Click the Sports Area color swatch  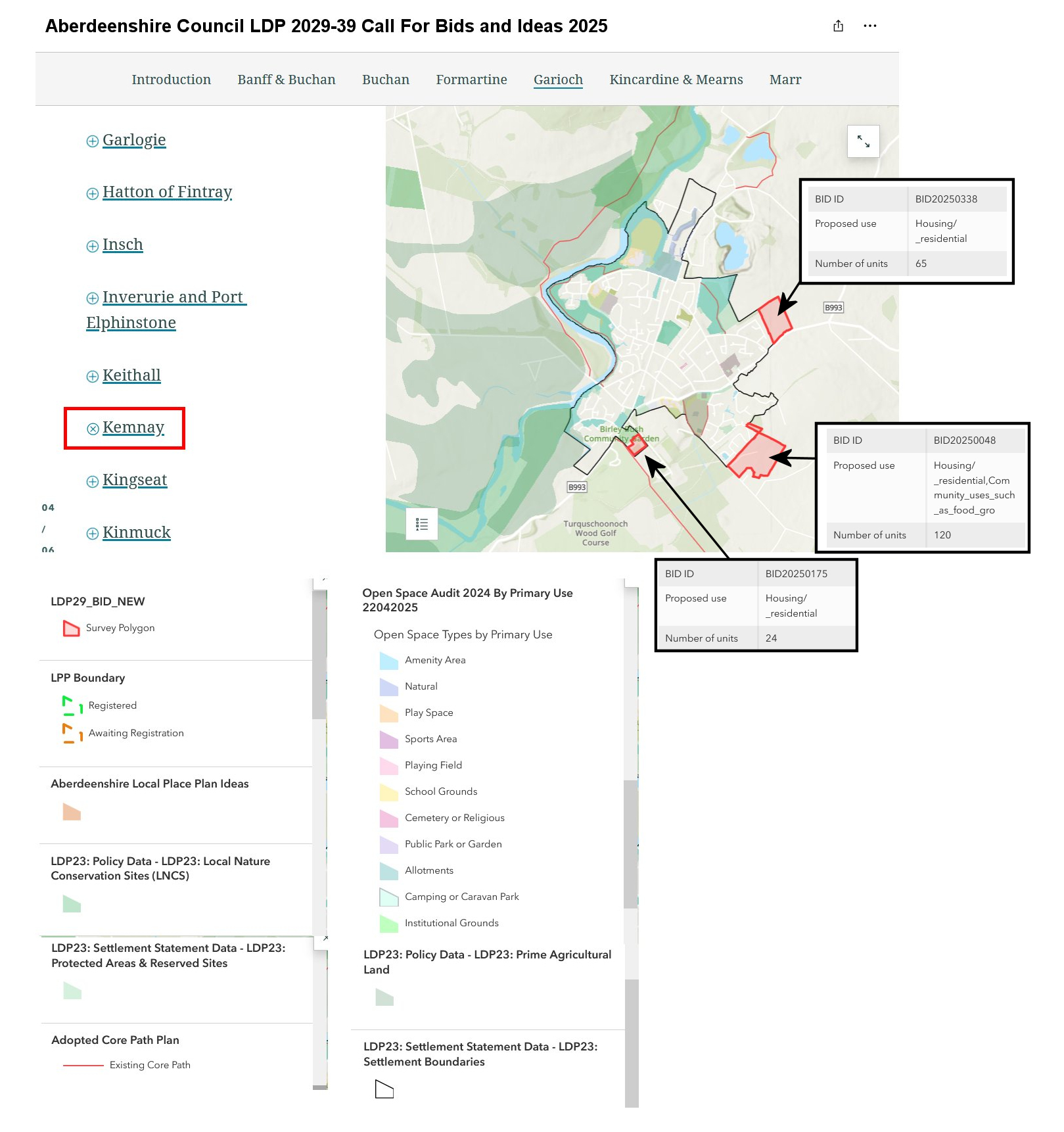click(388, 740)
